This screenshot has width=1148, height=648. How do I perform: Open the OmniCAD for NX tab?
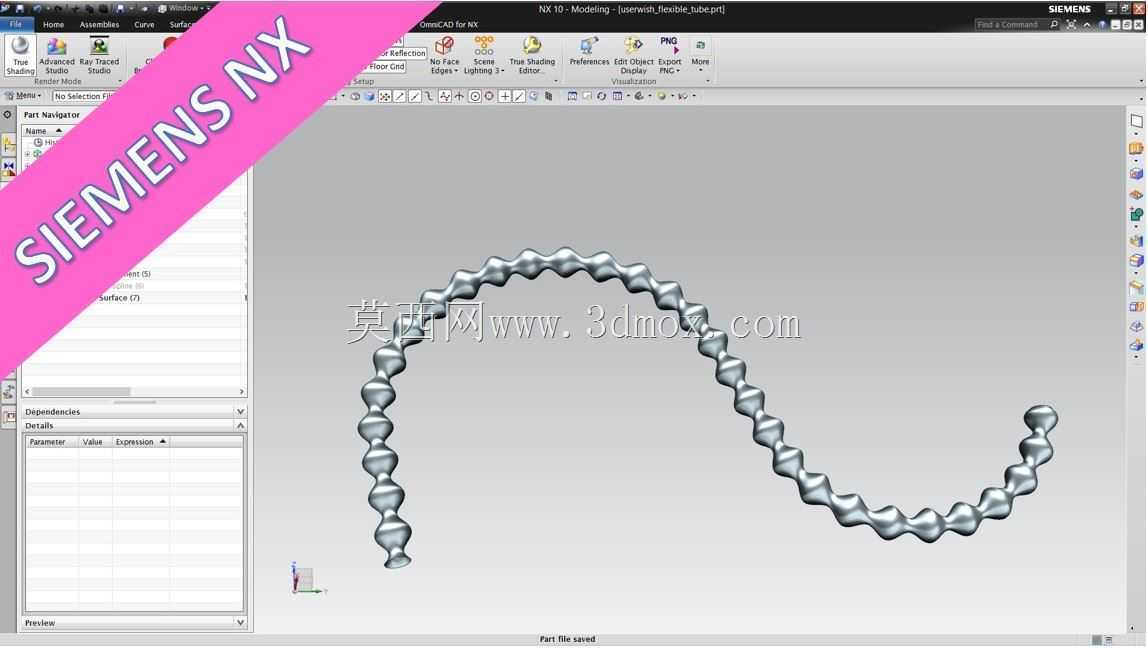(449, 24)
